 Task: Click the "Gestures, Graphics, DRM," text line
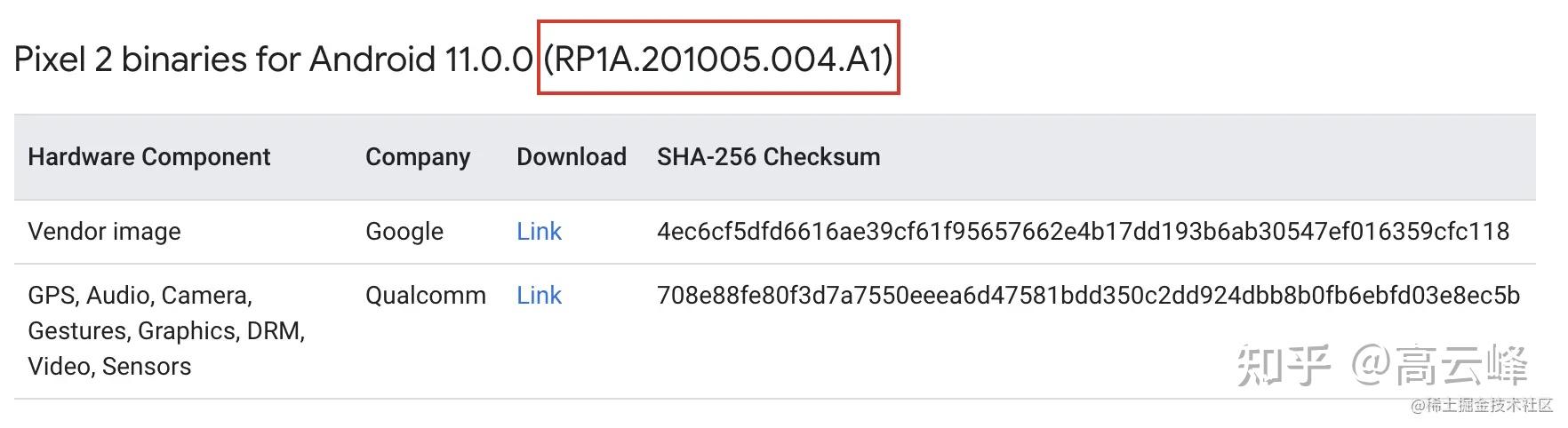[166, 331]
